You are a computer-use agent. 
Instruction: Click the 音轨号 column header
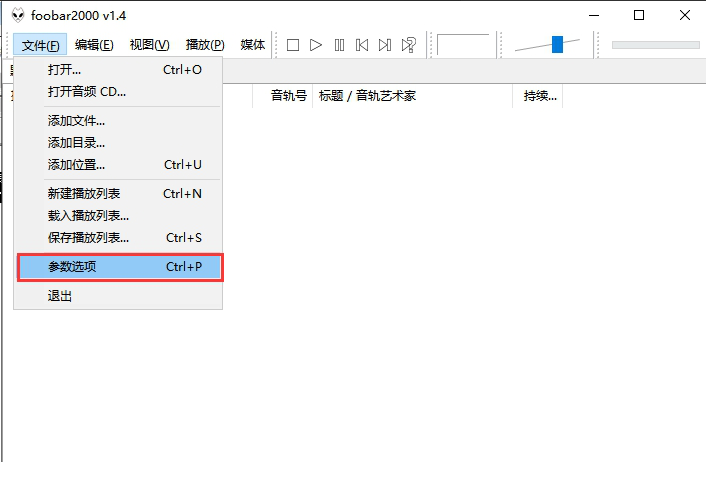coord(283,95)
